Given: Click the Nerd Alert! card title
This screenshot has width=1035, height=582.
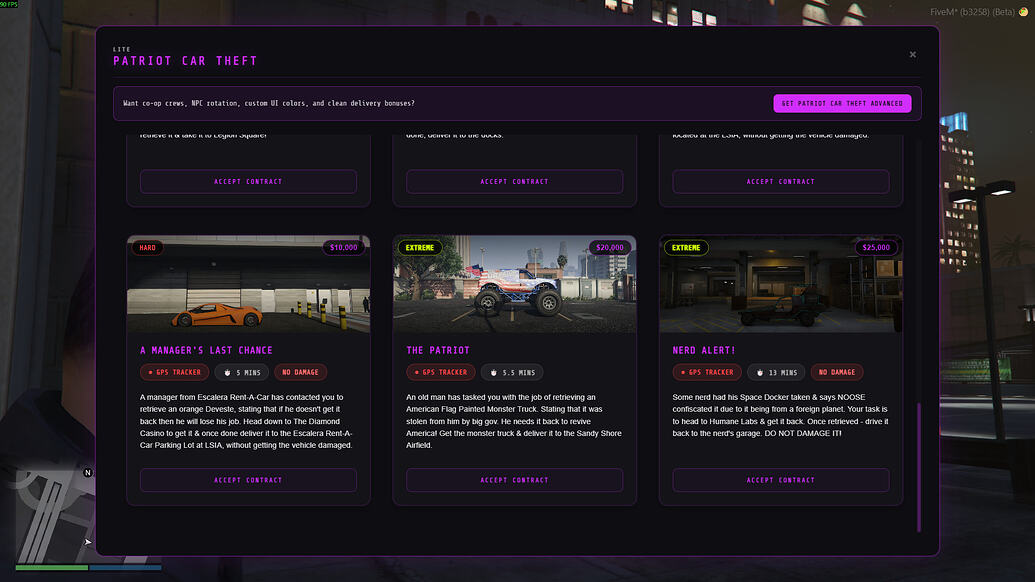Looking at the screenshot, I should (x=704, y=350).
